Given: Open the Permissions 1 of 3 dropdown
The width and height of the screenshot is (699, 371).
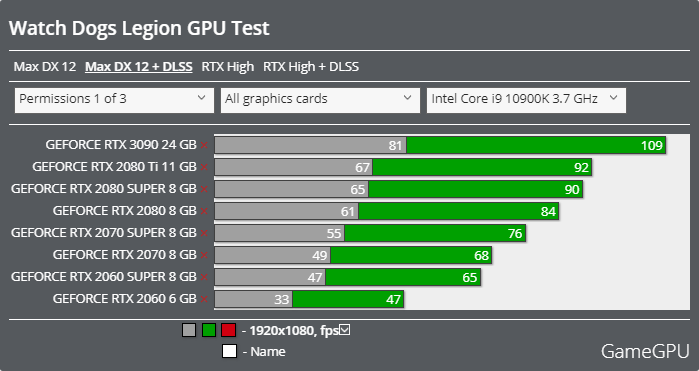Looking at the screenshot, I should (114, 100).
